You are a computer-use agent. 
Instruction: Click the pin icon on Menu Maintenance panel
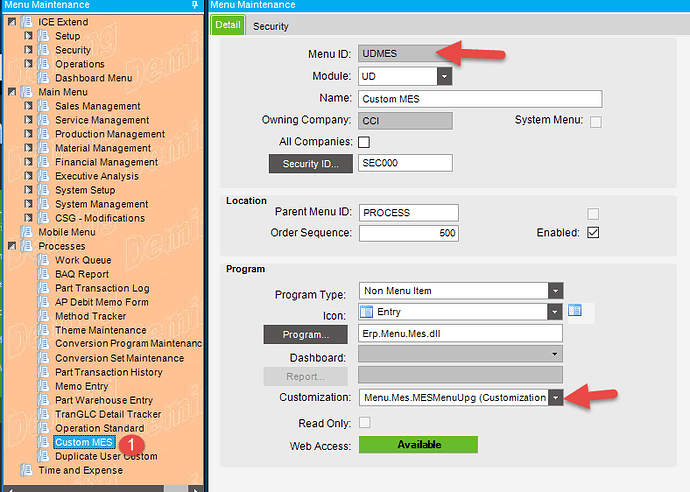[x=195, y=5]
